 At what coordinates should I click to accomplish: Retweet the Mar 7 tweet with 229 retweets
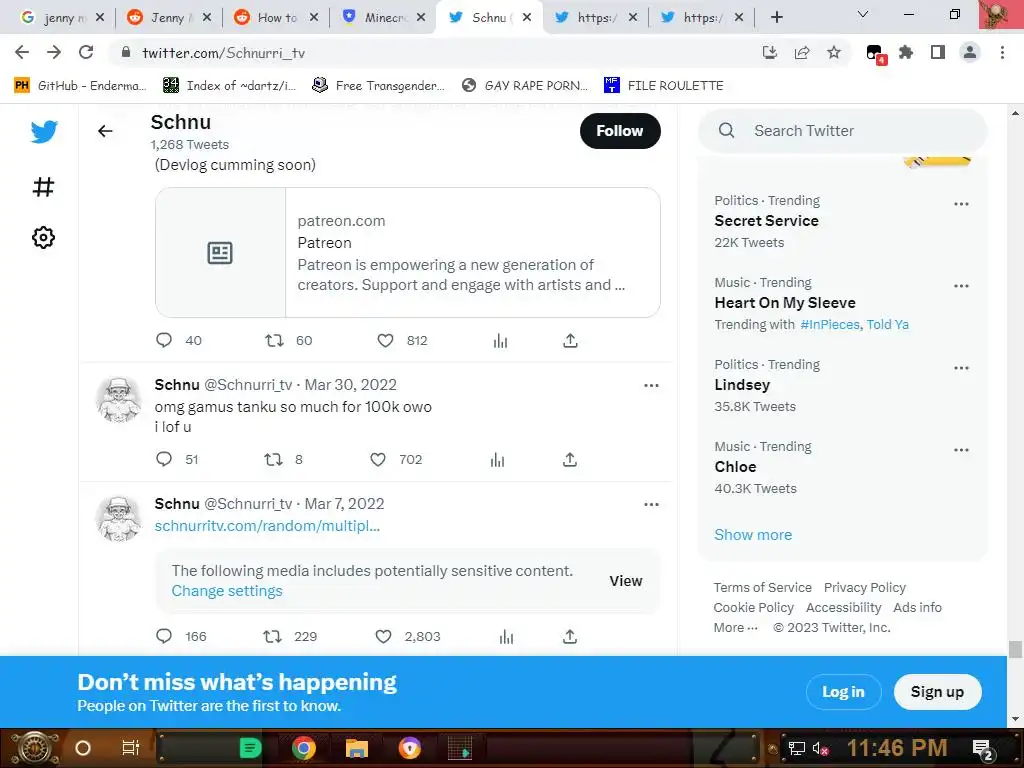click(272, 636)
